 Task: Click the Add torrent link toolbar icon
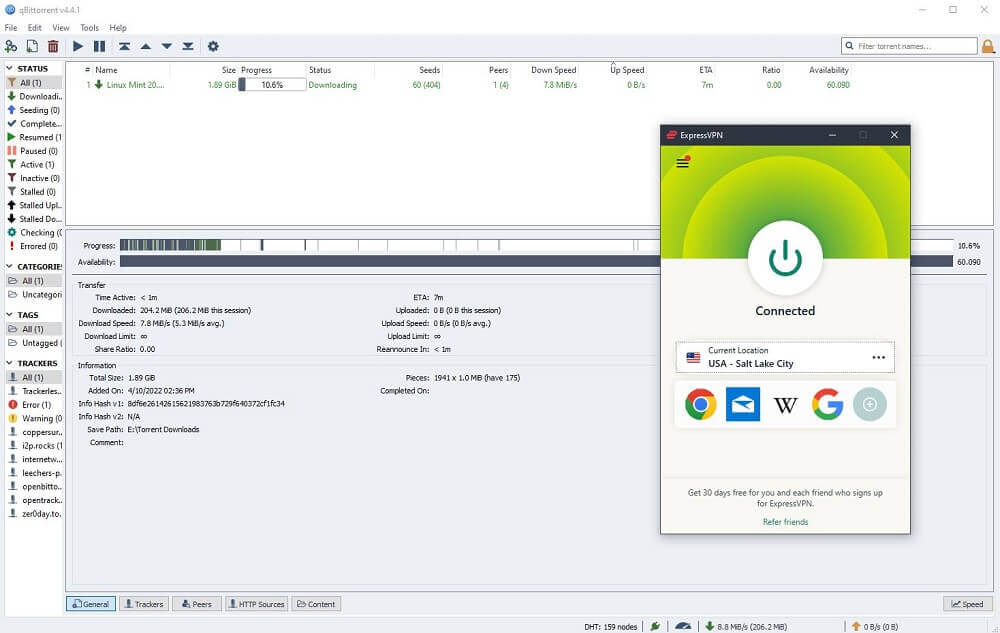tap(11, 46)
